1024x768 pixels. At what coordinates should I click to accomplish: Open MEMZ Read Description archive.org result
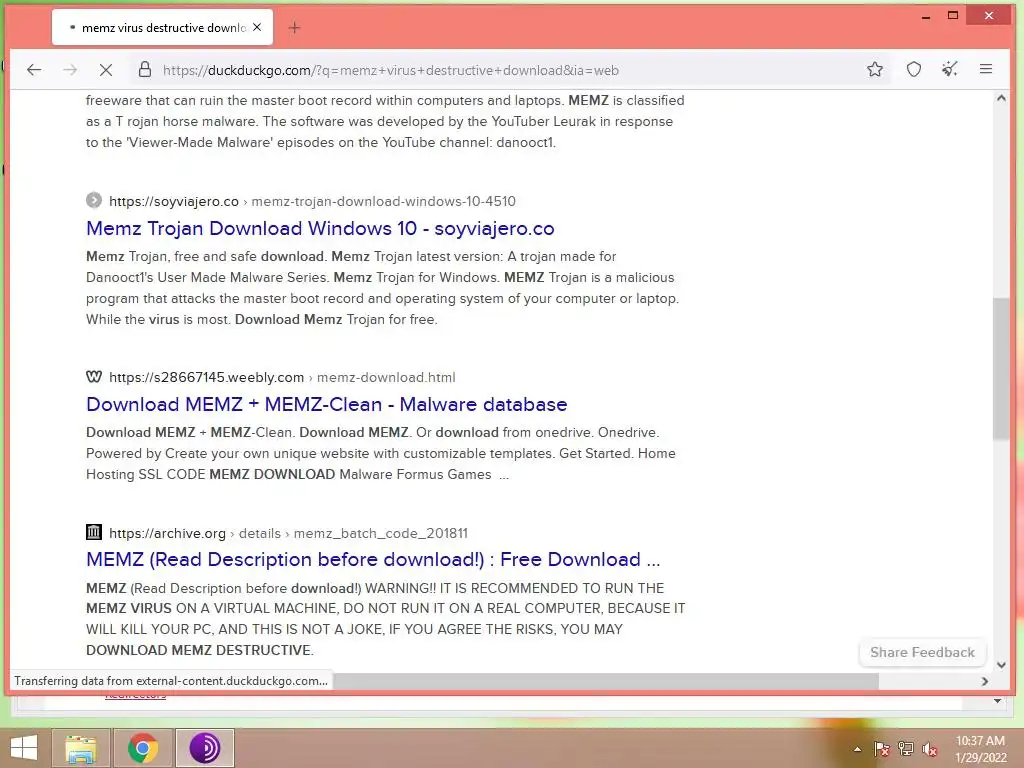click(x=373, y=560)
